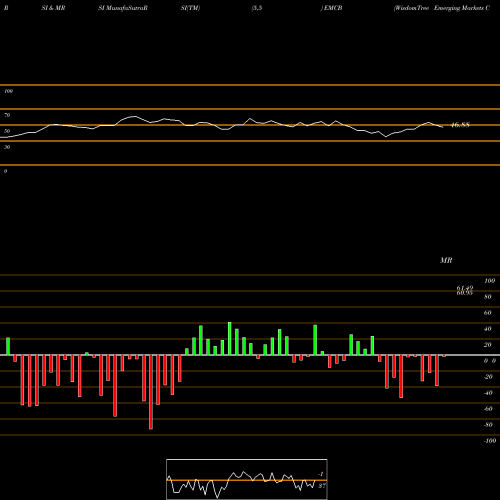Click the EMCB ticker text in header
The image size is (500, 500).
click(x=333, y=8)
